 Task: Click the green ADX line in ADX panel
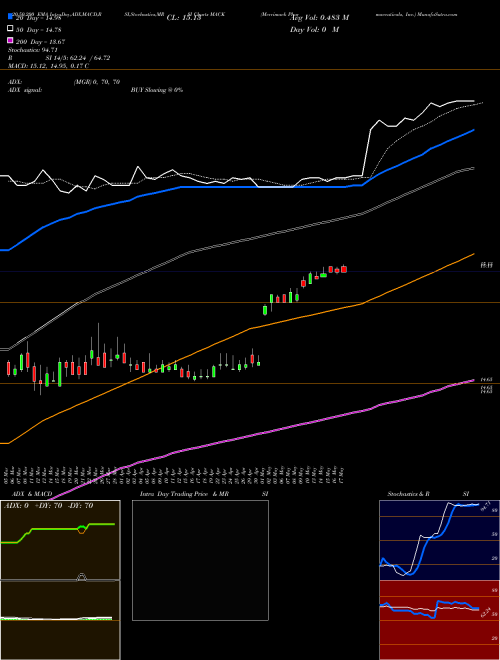tap(58, 529)
